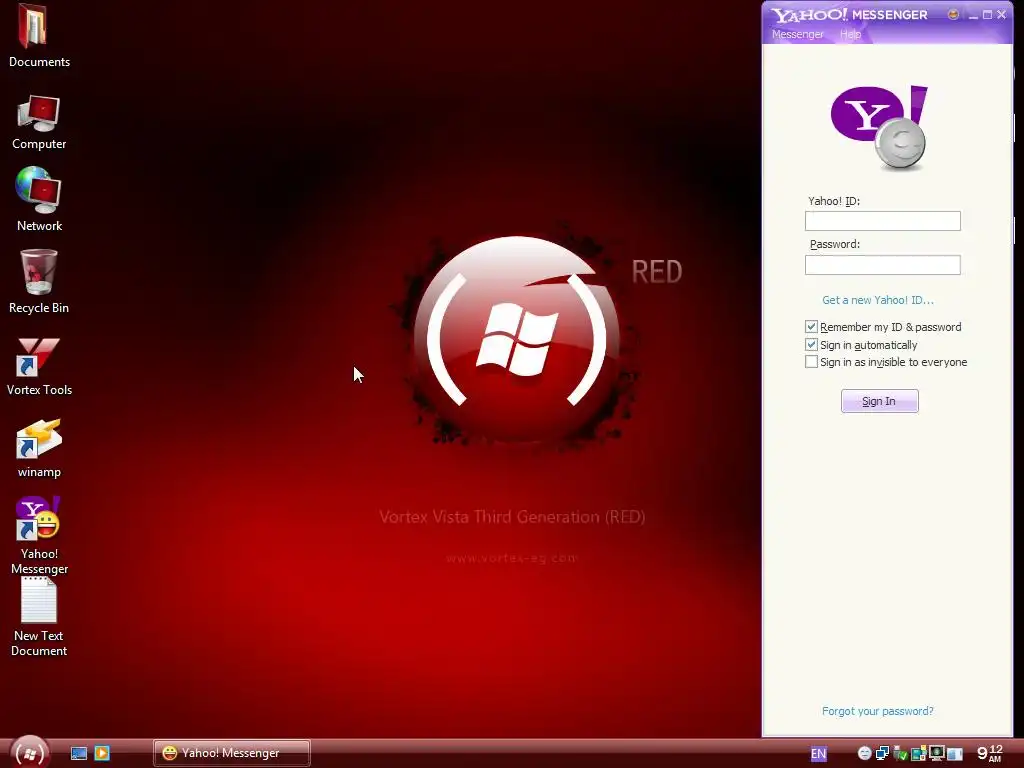Image resolution: width=1024 pixels, height=768 pixels.
Task: Click the taskbar clock showing 9:12 AM
Action: point(990,753)
